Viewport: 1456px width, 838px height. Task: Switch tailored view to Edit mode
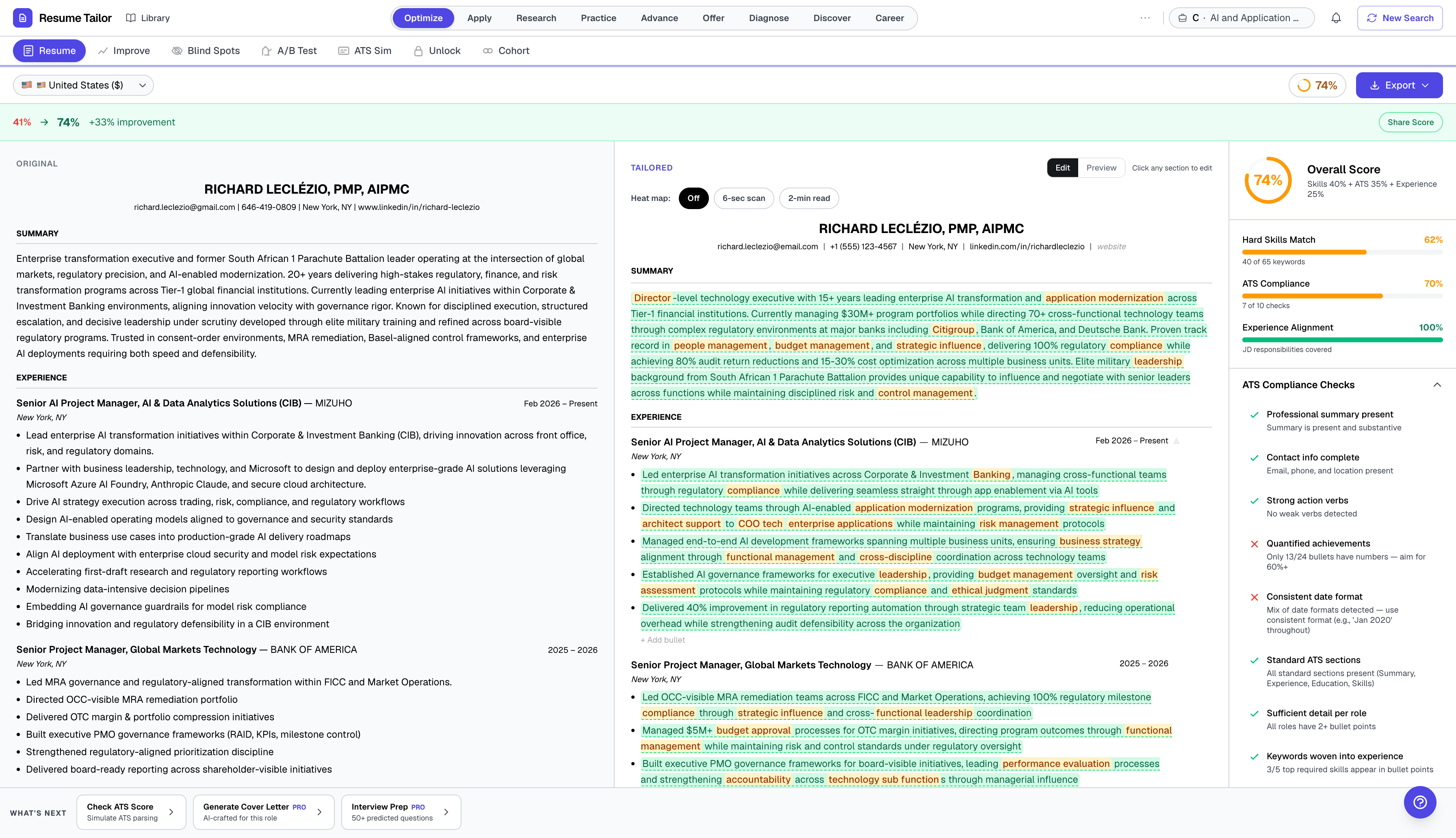coord(1062,168)
